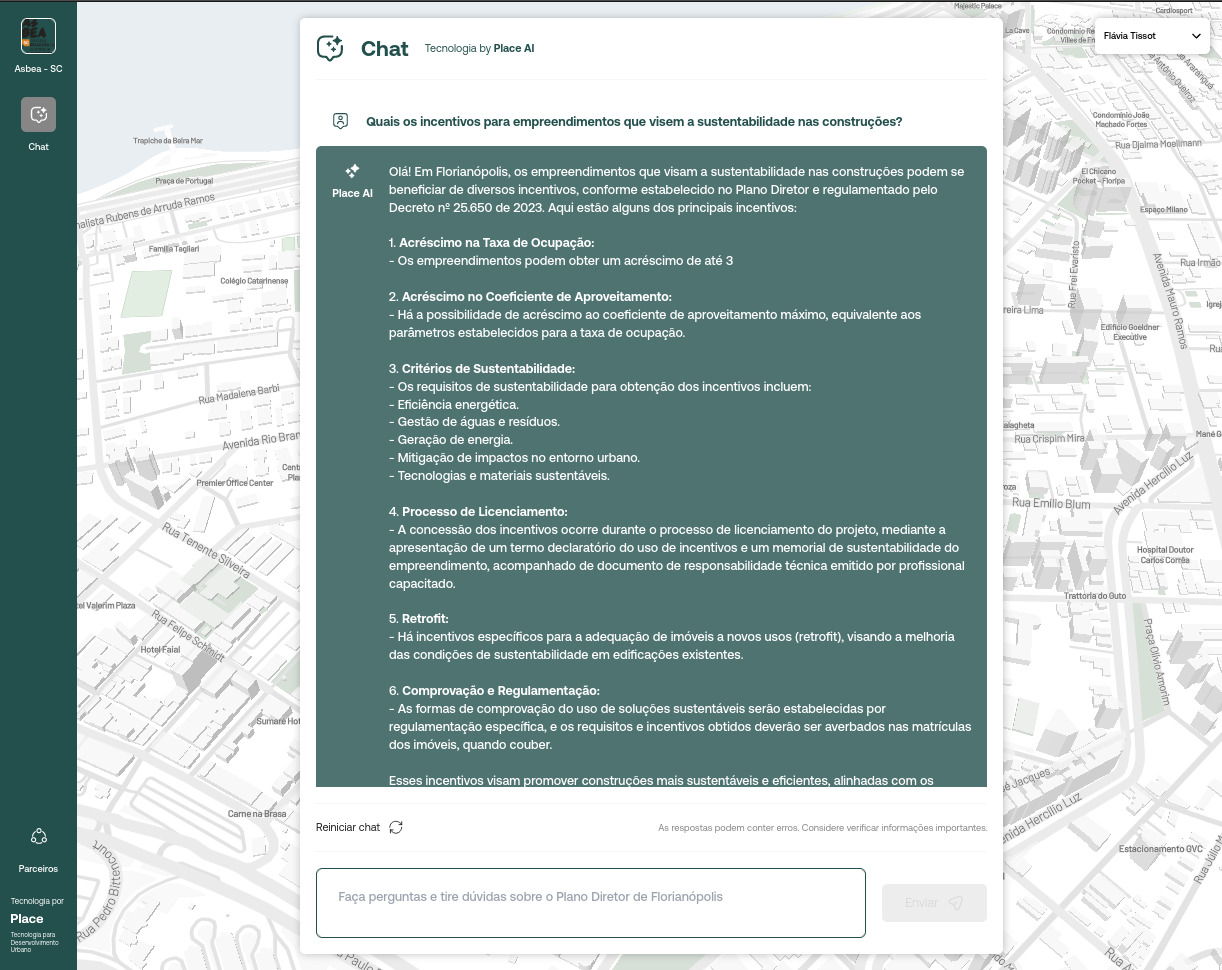Screen dimensions: 1222x970
Task: Click the Família Tagliari map label
Action: click(x=174, y=248)
